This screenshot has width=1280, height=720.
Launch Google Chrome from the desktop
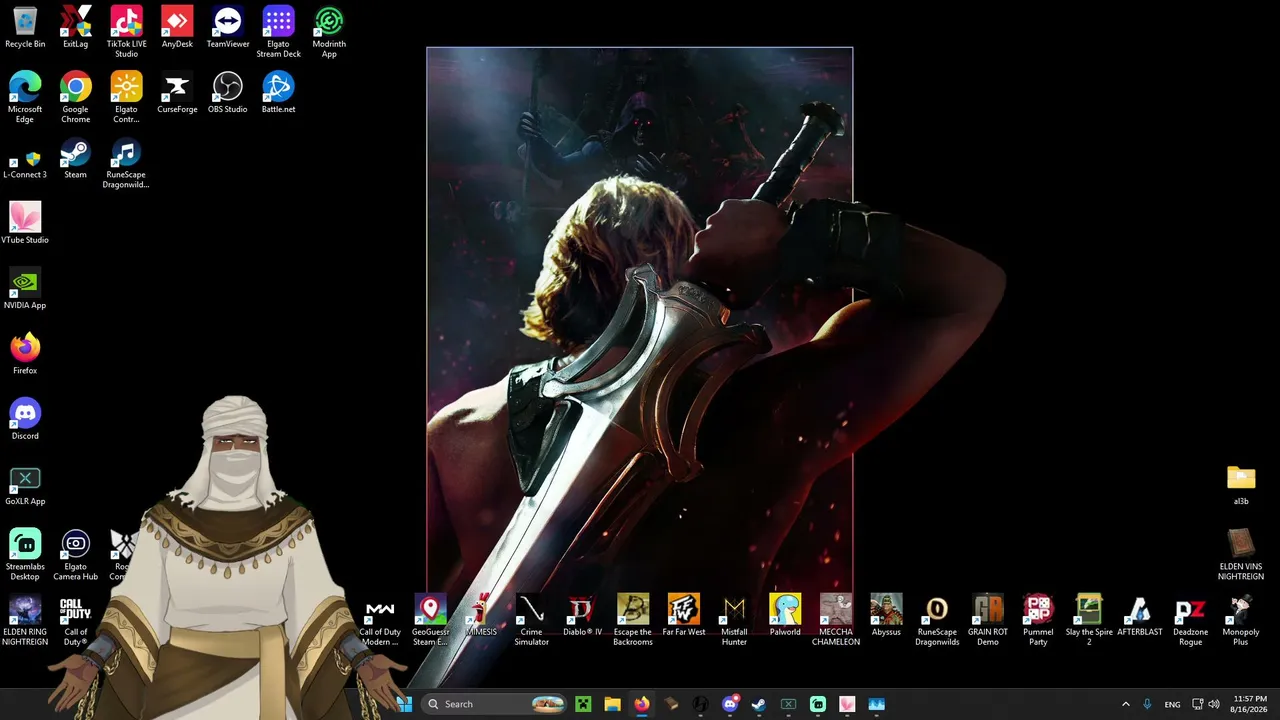75,98
